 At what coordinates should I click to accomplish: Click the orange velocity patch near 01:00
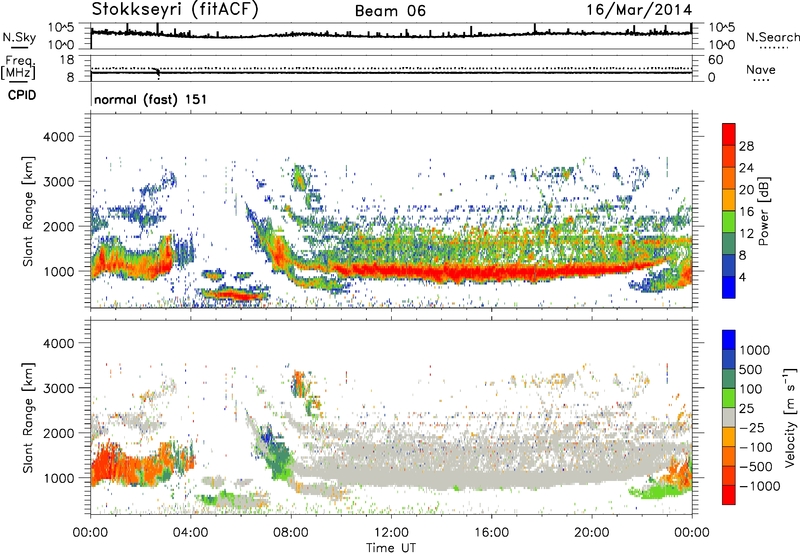coord(116,464)
